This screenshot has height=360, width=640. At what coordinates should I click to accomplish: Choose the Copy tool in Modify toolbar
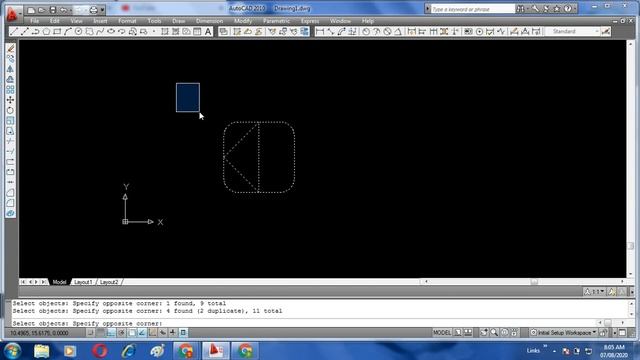coord(11,59)
